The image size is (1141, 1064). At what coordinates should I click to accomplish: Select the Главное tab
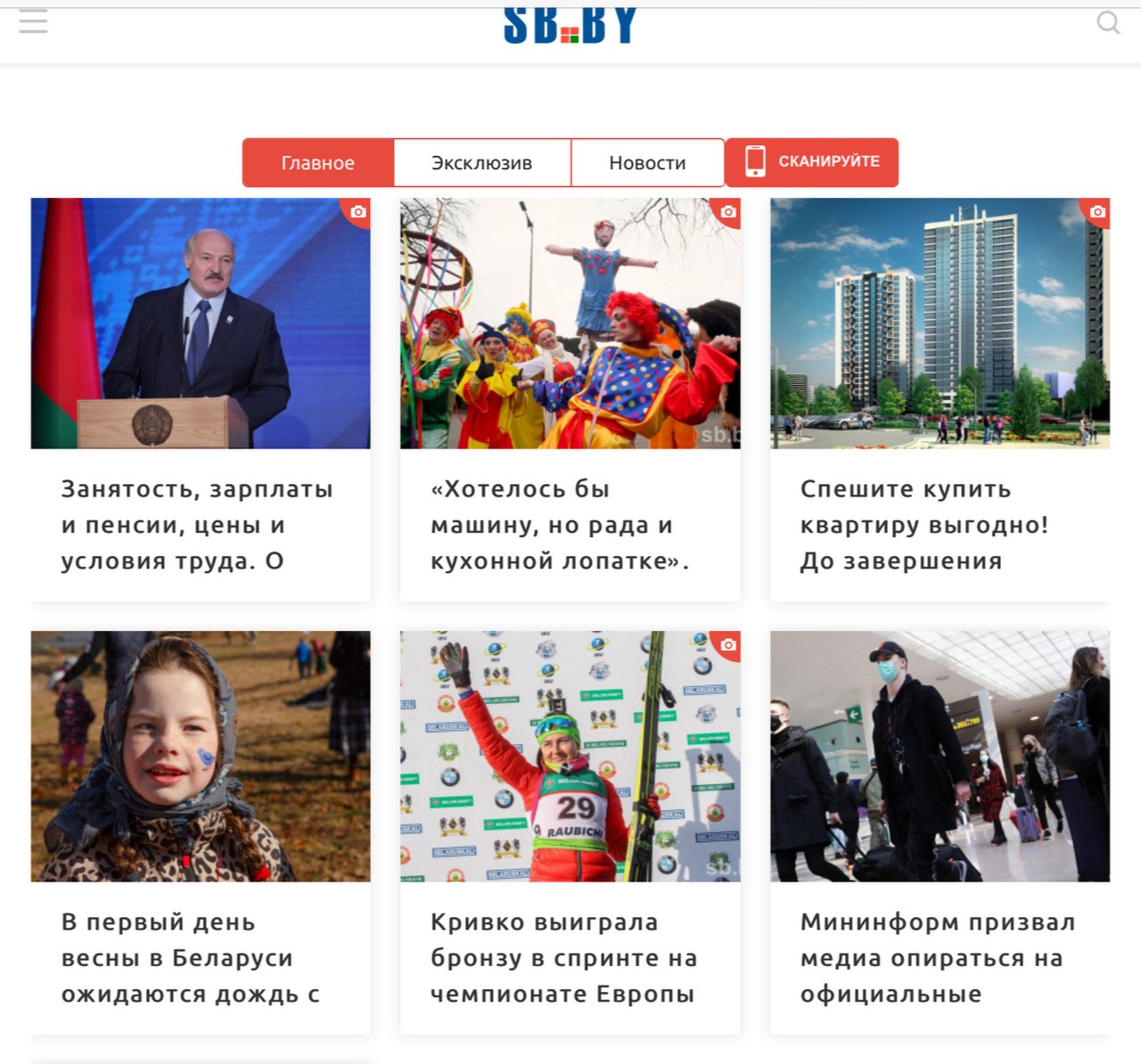318,163
